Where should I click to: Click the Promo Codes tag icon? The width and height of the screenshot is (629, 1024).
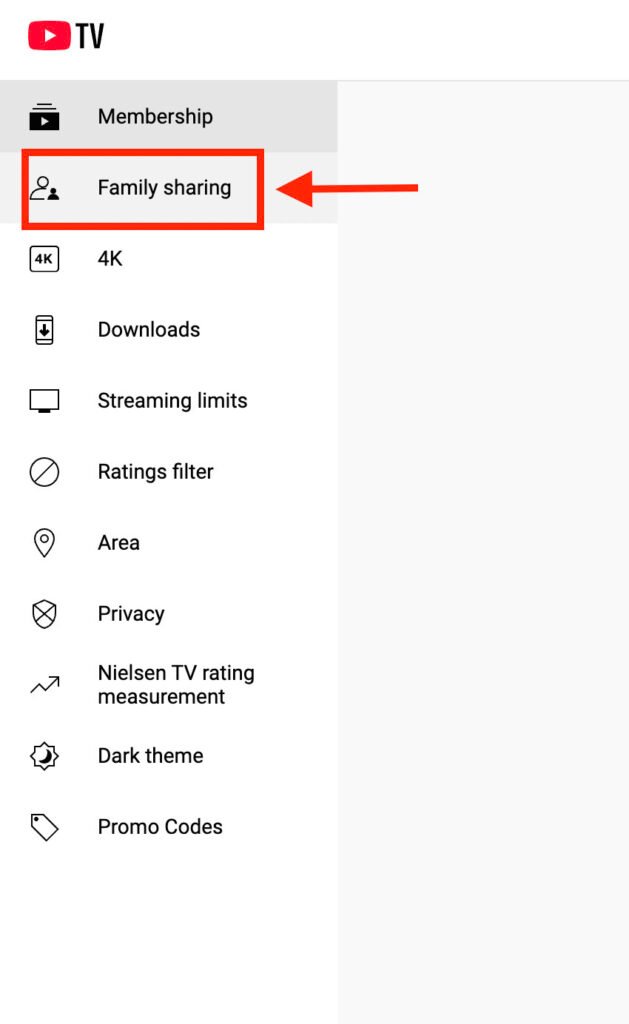coord(44,827)
